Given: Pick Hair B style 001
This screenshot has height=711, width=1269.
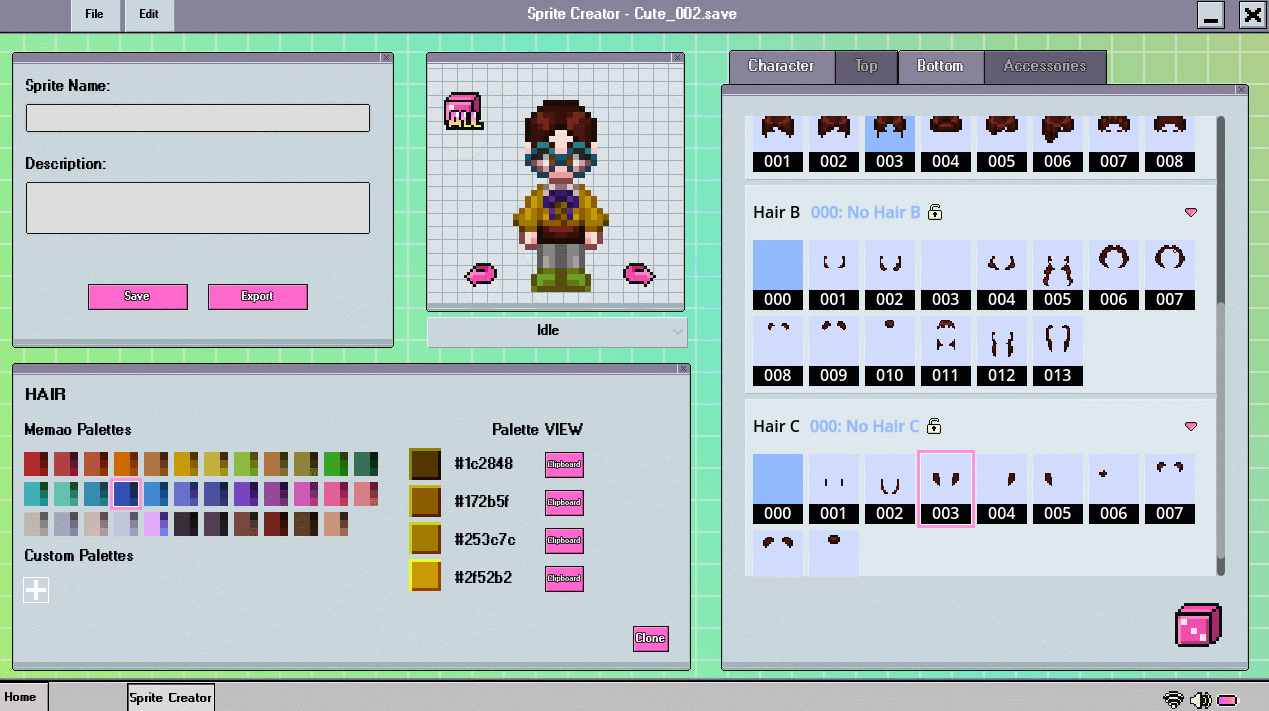Looking at the screenshot, I should point(834,275).
